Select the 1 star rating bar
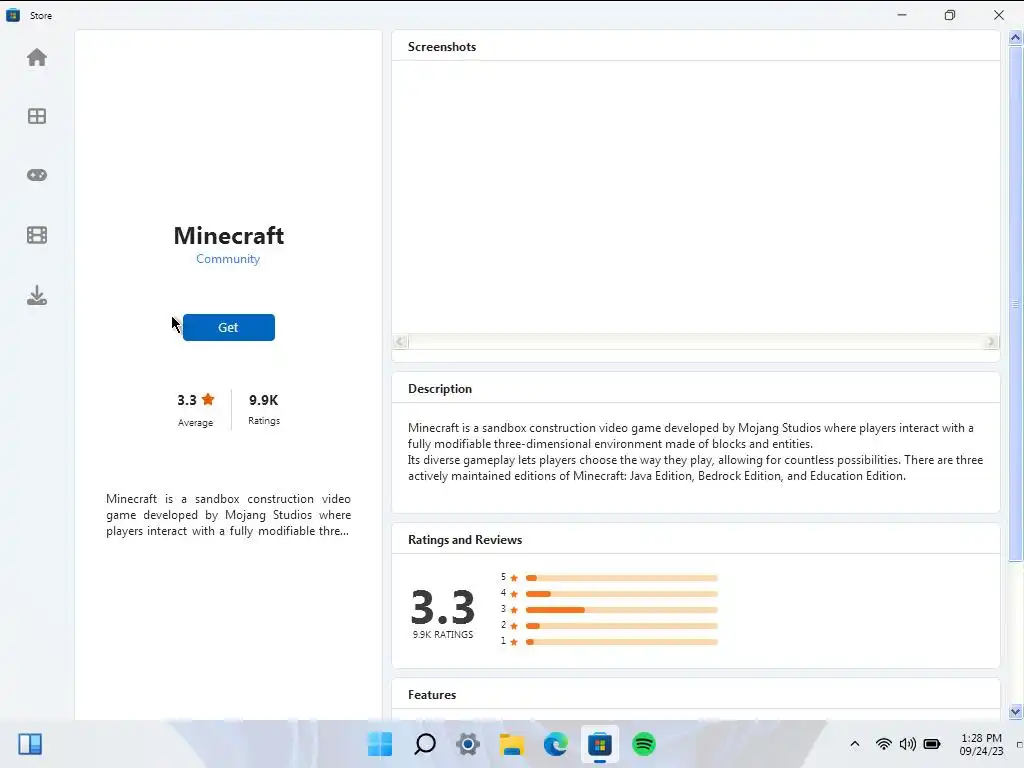This screenshot has width=1024, height=768. point(622,642)
